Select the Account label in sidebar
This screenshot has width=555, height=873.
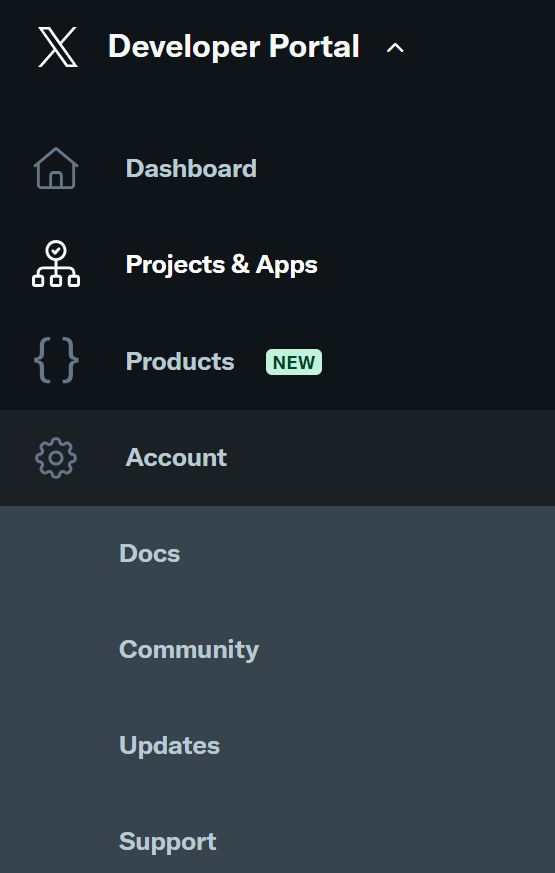click(x=176, y=458)
